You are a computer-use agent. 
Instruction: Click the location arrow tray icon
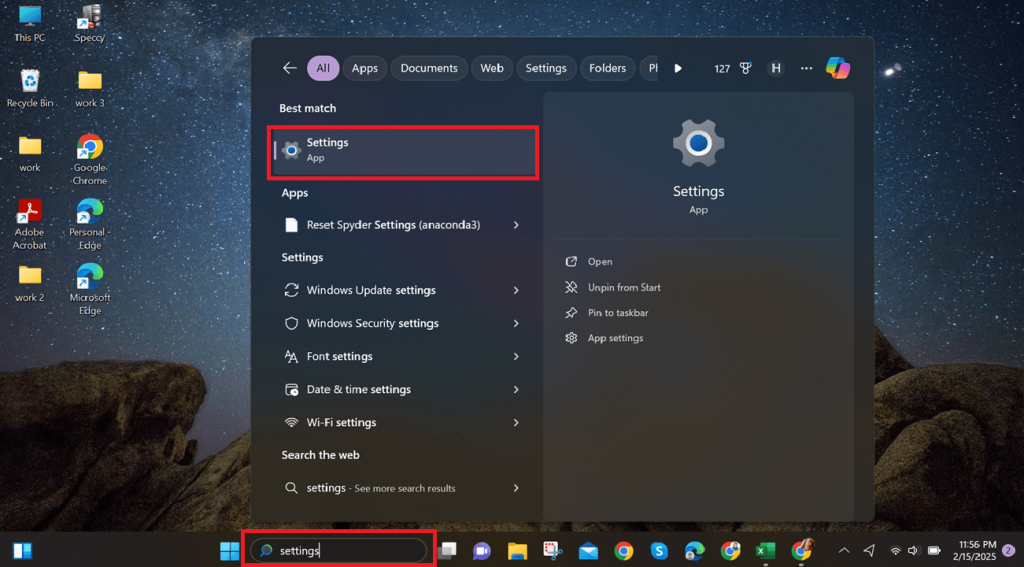[x=869, y=551]
